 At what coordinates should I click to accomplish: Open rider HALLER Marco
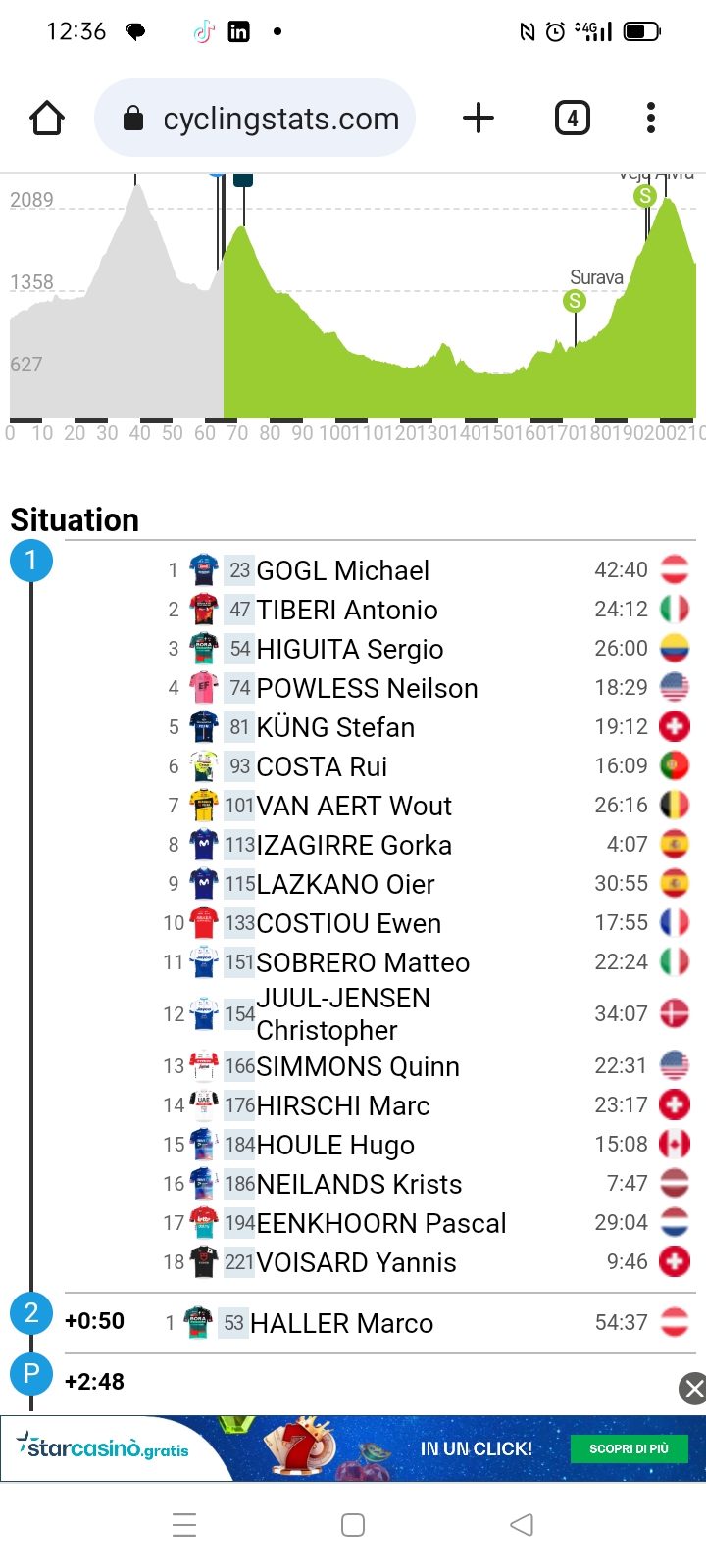(x=341, y=1323)
